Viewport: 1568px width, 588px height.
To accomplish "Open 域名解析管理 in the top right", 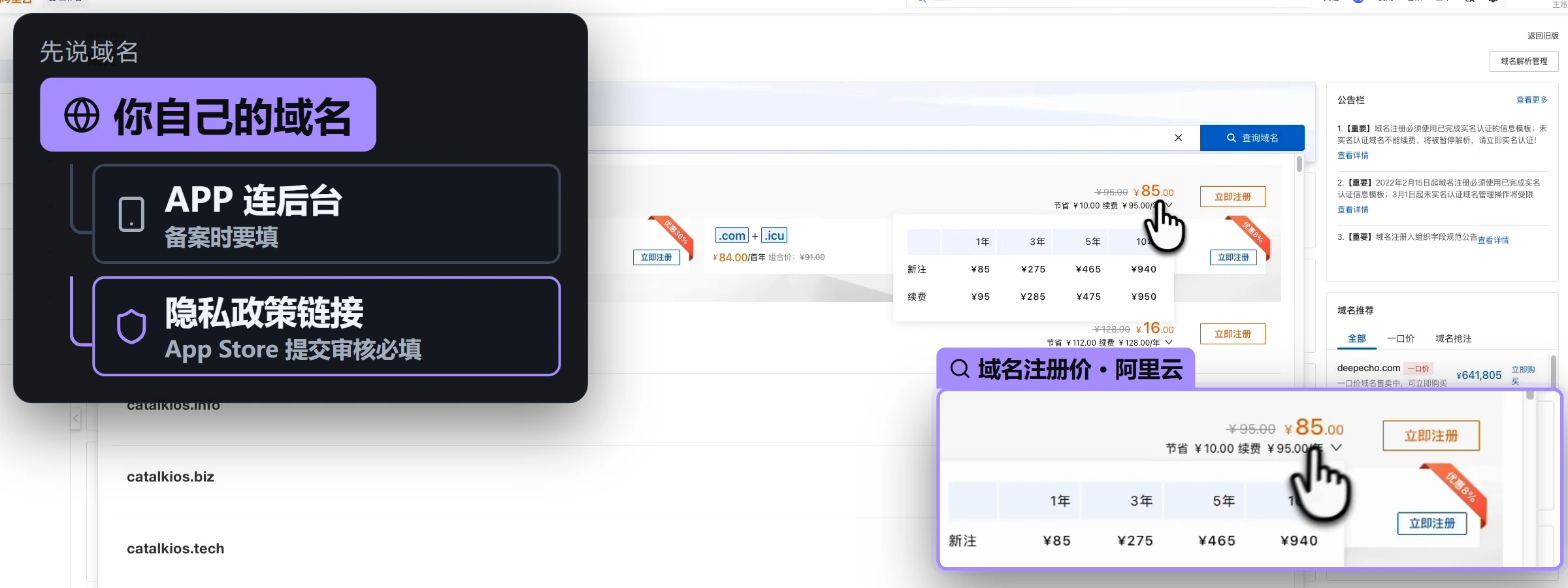I will pos(1524,61).
